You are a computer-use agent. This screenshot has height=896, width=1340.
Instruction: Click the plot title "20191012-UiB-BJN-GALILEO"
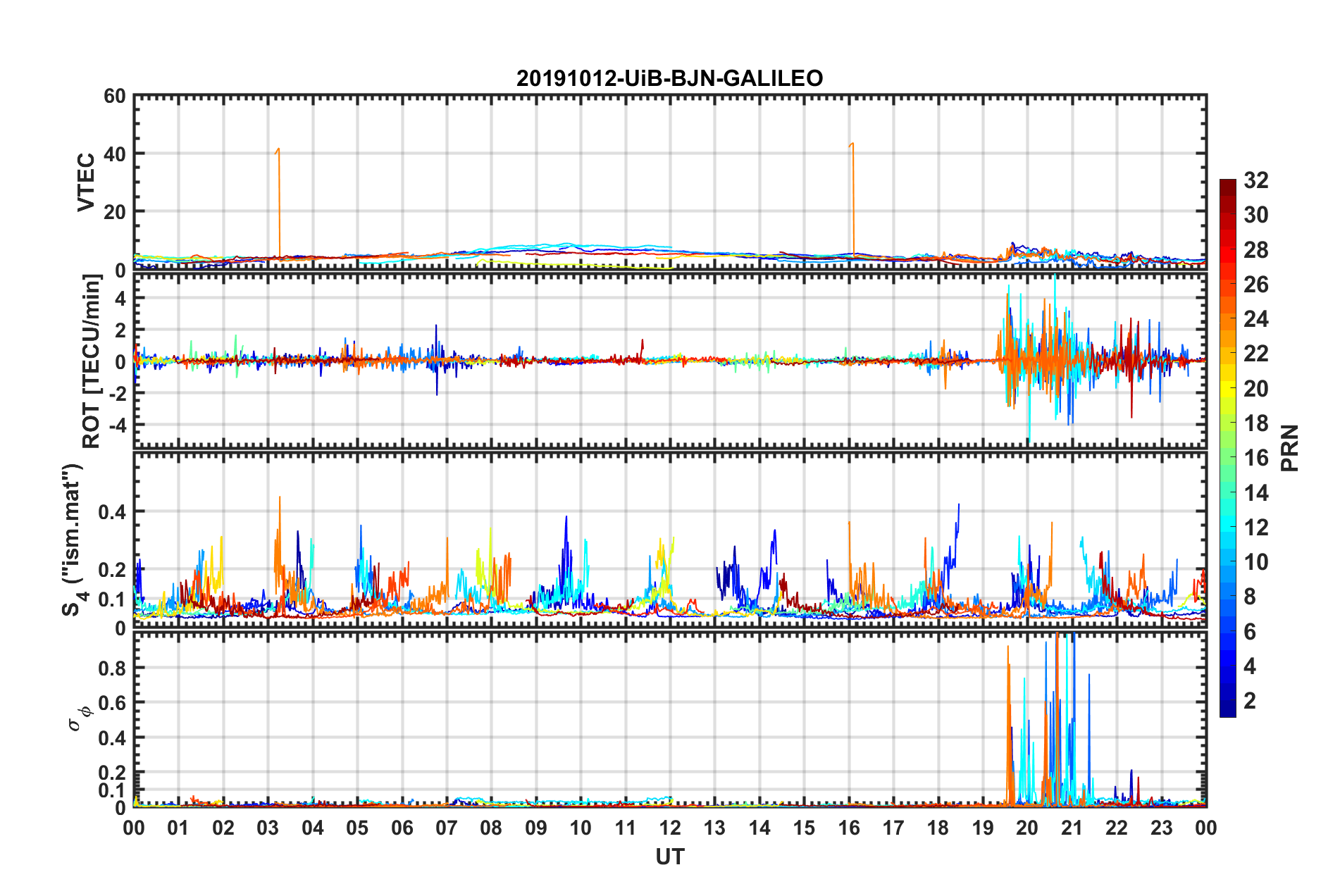tap(669, 78)
